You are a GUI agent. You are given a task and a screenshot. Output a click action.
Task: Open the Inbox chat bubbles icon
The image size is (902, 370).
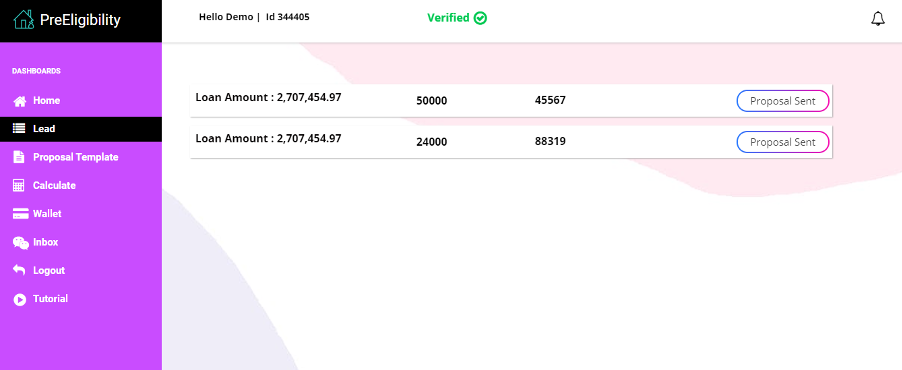[x=21, y=243]
